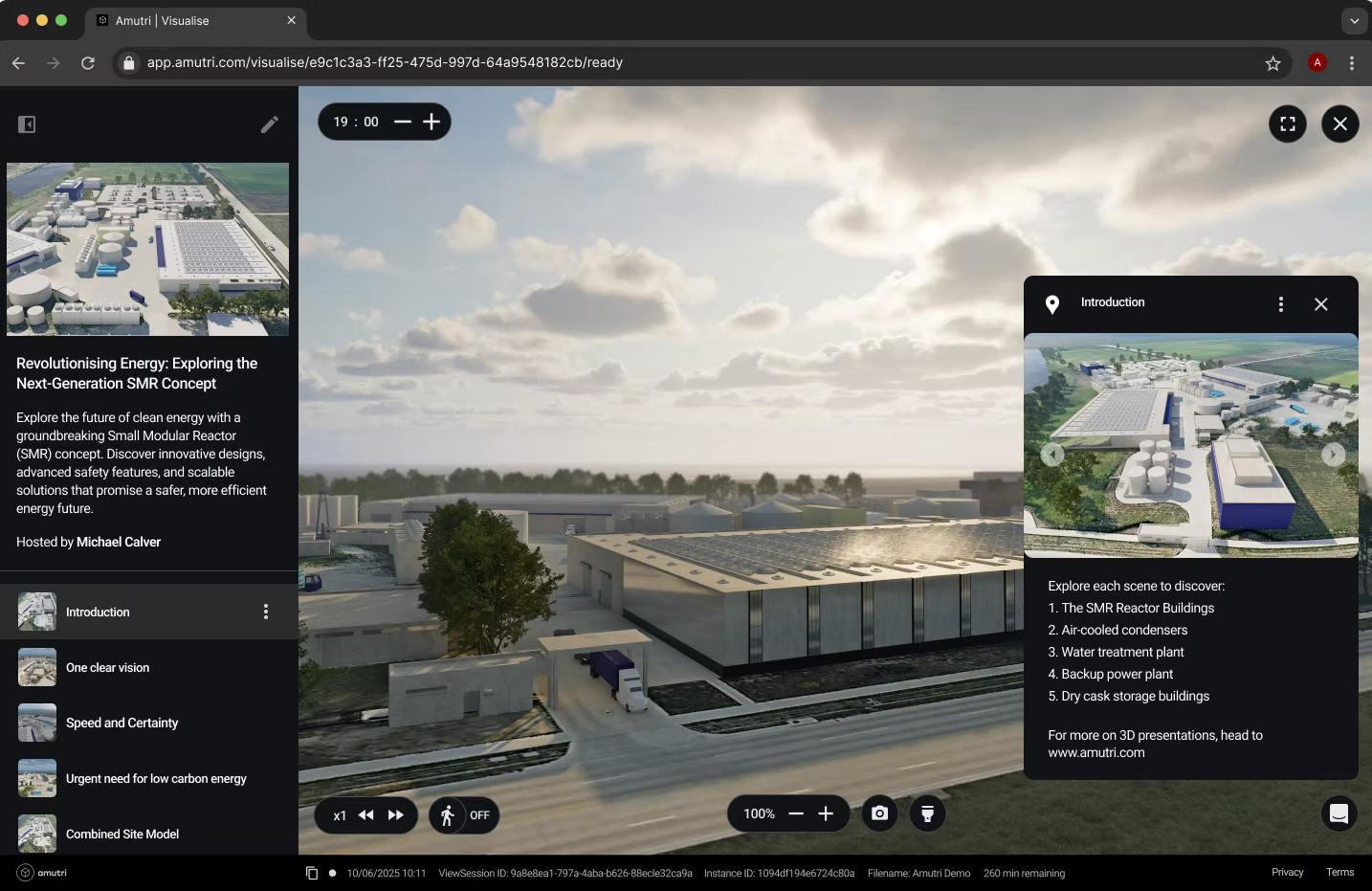Viewport: 1372px width, 891px height.
Task: Open the Terms link
Action: tap(1339, 872)
